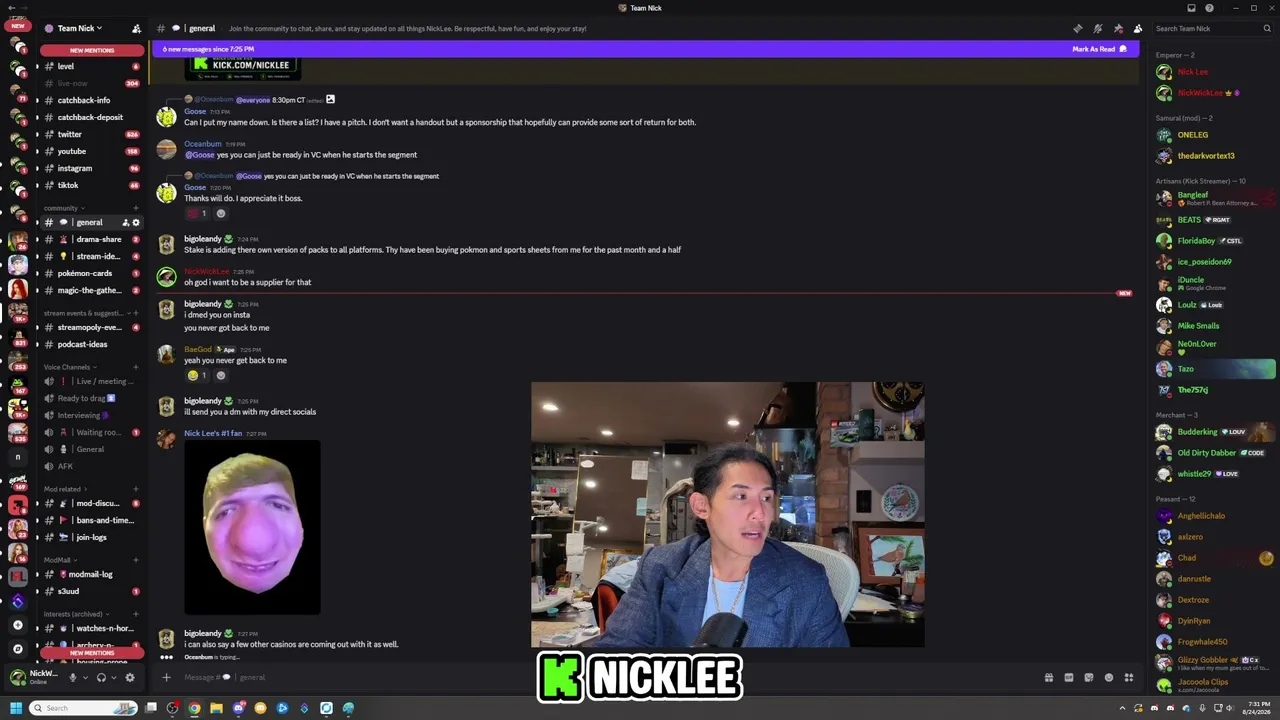Viewport: 1280px width, 720px height.
Task: Click the Oceanbum username in chat
Action: [202, 144]
